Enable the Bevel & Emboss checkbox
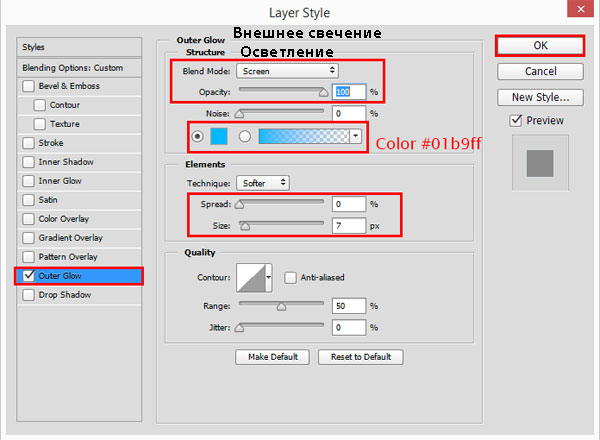600x440 pixels. [x=28, y=86]
